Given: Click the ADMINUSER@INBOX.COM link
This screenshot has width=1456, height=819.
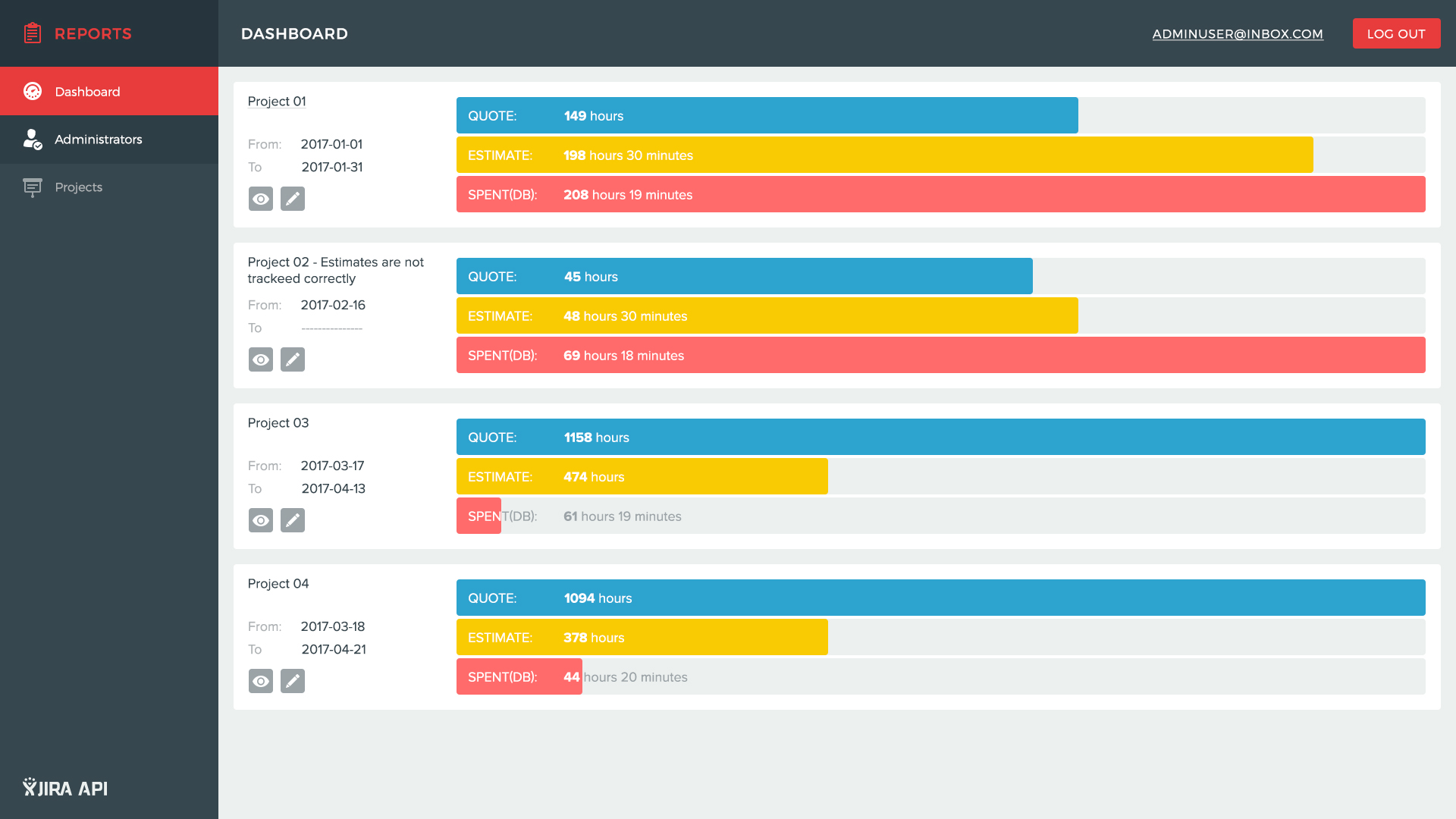Looking at the screenshot, I should coord(1237,33).
